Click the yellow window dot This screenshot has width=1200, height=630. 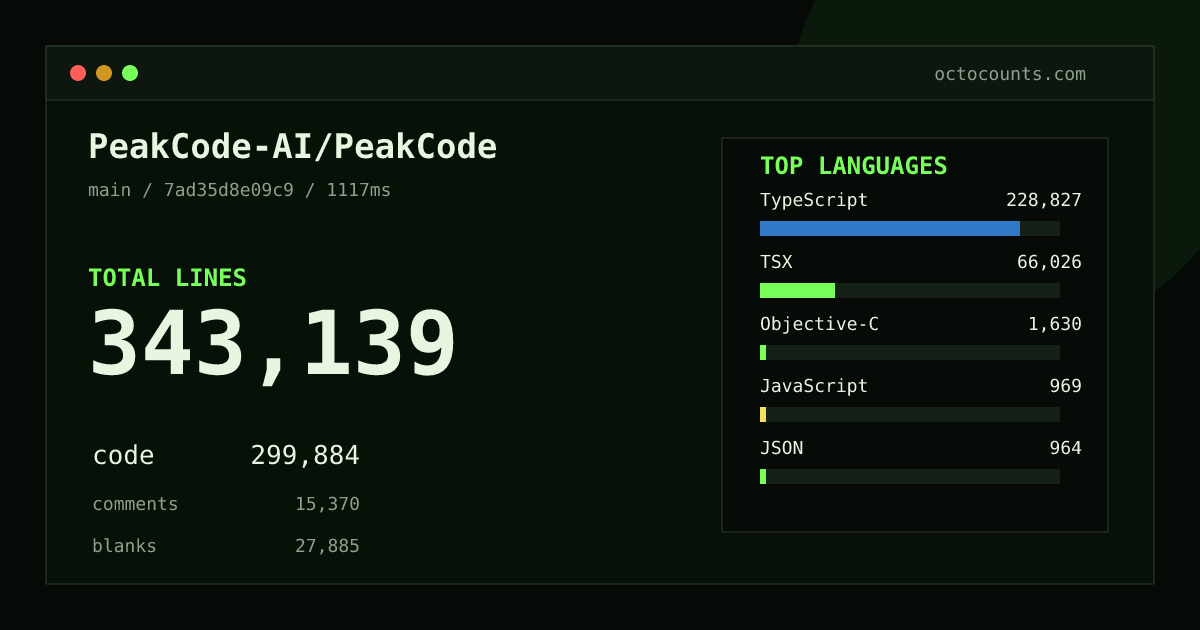coord(104,73)
